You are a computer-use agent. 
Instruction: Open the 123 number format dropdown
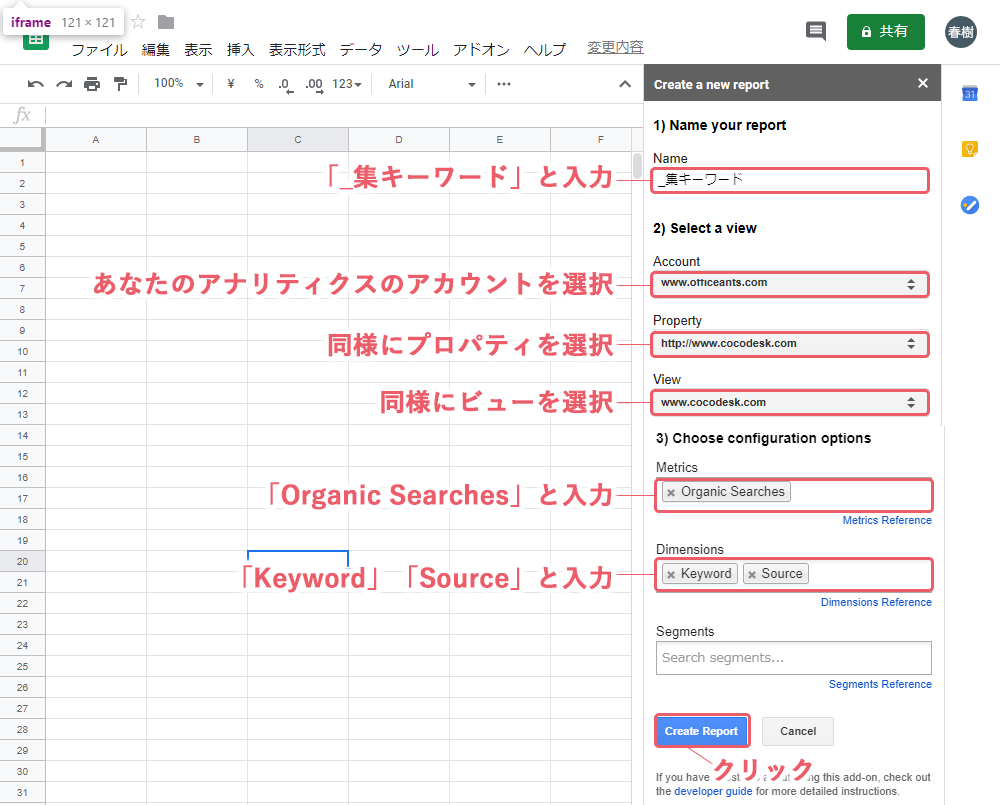pyautogui.click(x=347, y=84)
